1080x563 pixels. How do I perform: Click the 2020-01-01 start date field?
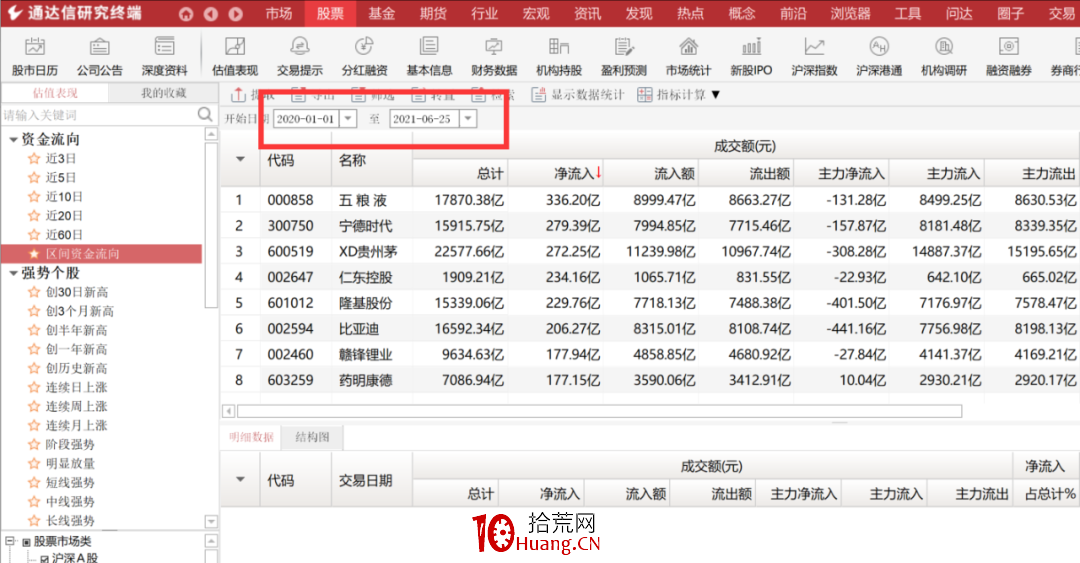pyautogui.click(x=307, y=119)
